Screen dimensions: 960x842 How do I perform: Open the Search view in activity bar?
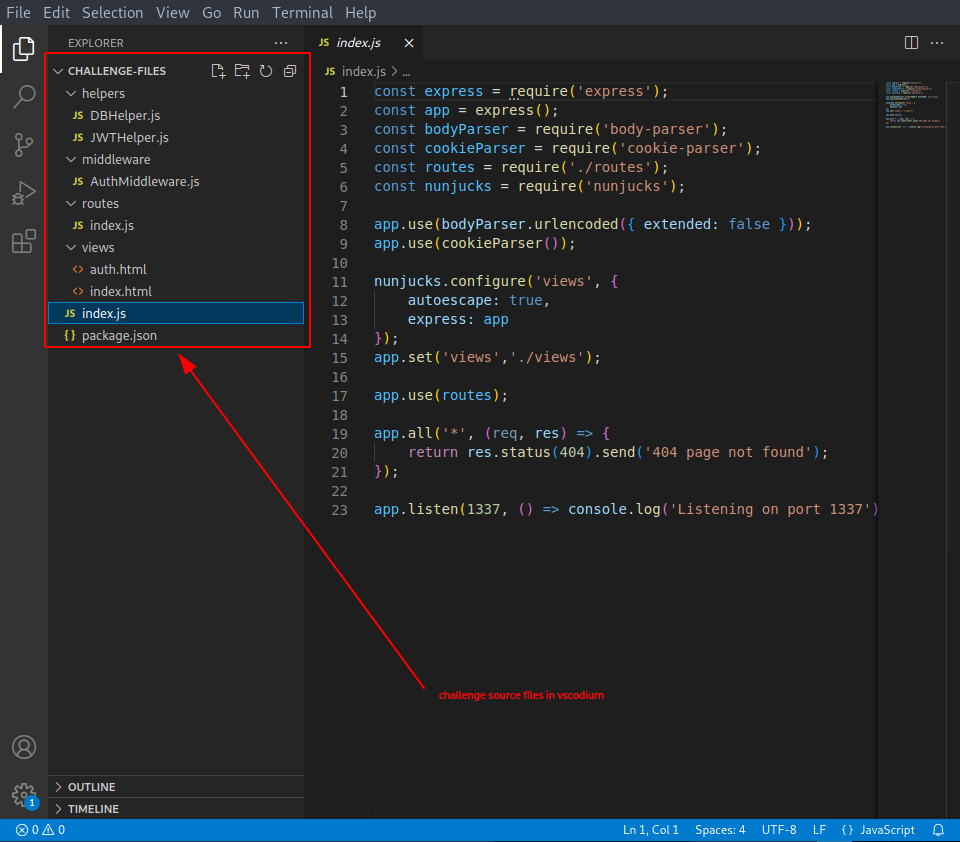pos(24,97)
